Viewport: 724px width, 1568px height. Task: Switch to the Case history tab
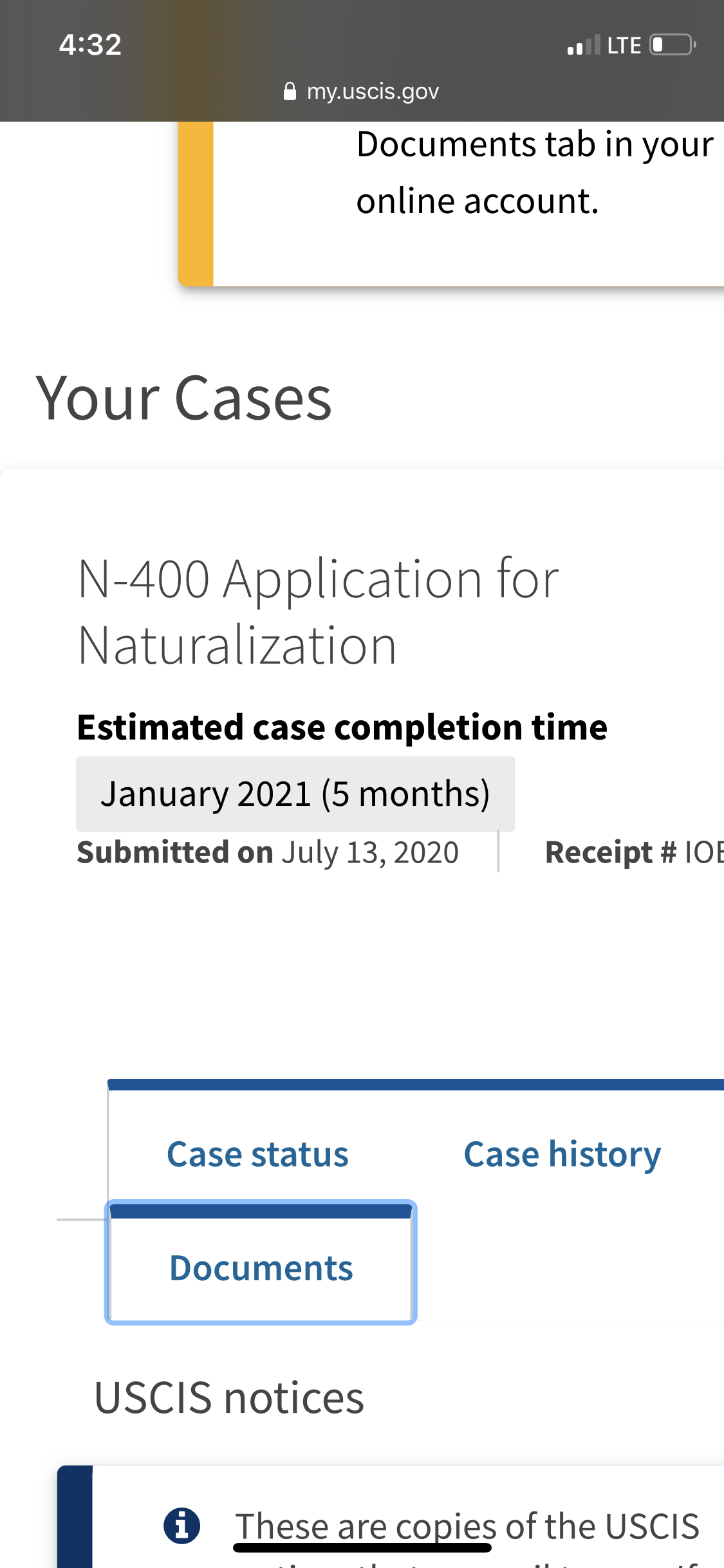(x=562, y=1154)
